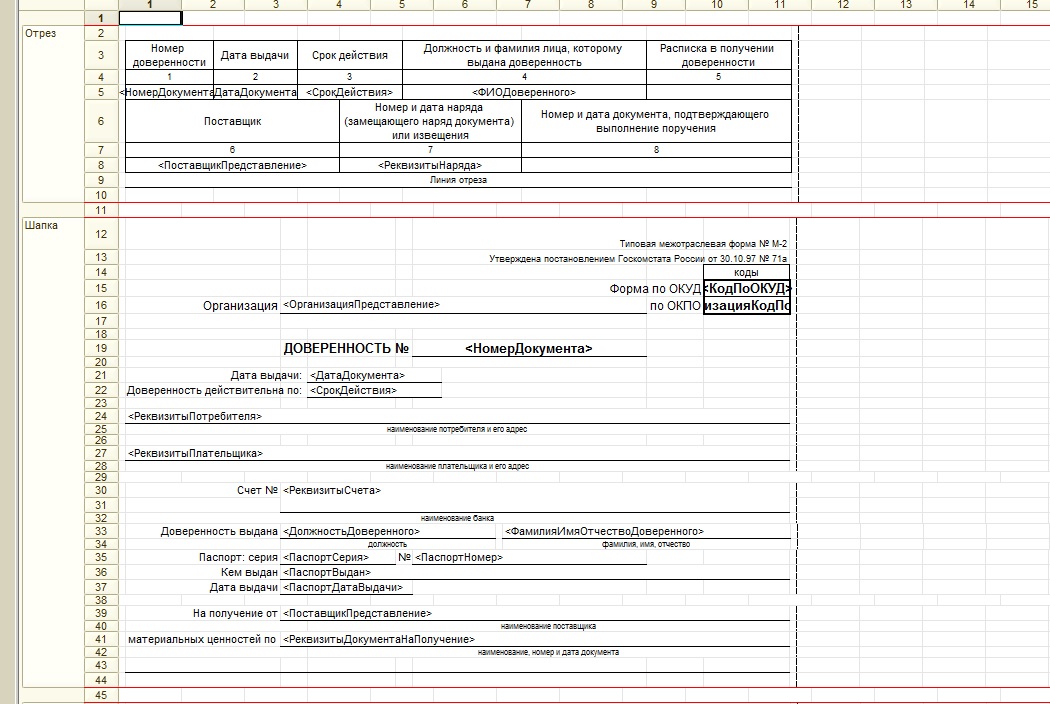
Task: Select 'Утверждена постановлением Госкомстата России' line
Action: pyautogui.click(x=638, y=259)
